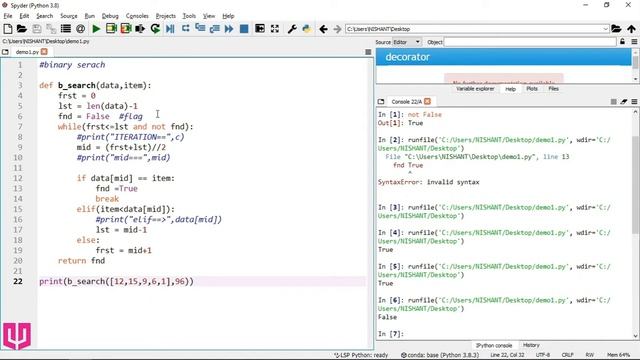Go forward with the right arrow icon
The width and height of the screenshot is (640, 360).
[x=337, y=29]
